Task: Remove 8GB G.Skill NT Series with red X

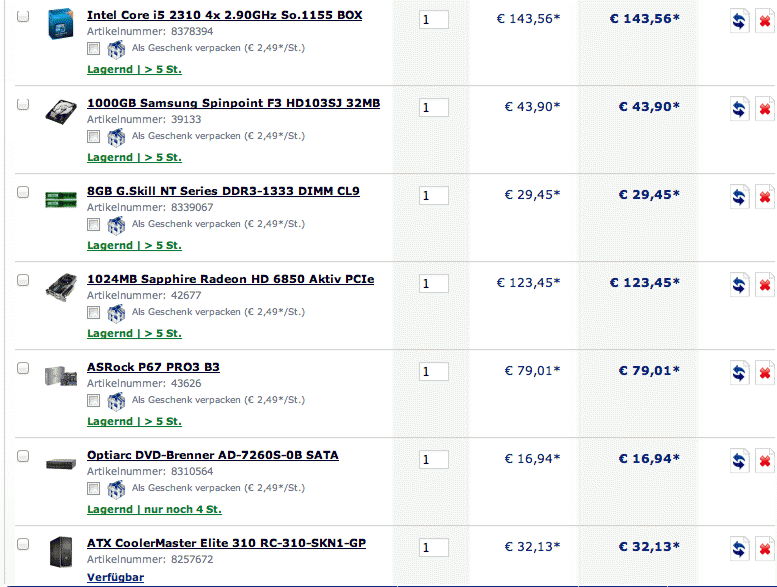Action: click(765, 197)
